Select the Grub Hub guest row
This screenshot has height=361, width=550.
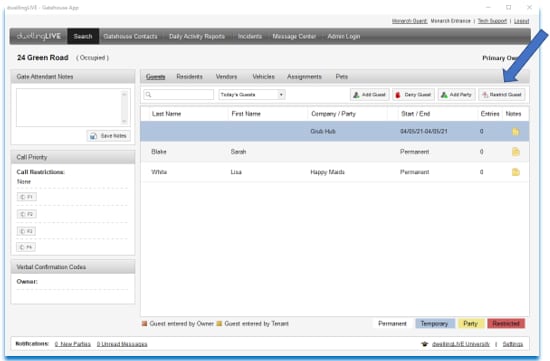pyautogui.click(x=335, y=132)
